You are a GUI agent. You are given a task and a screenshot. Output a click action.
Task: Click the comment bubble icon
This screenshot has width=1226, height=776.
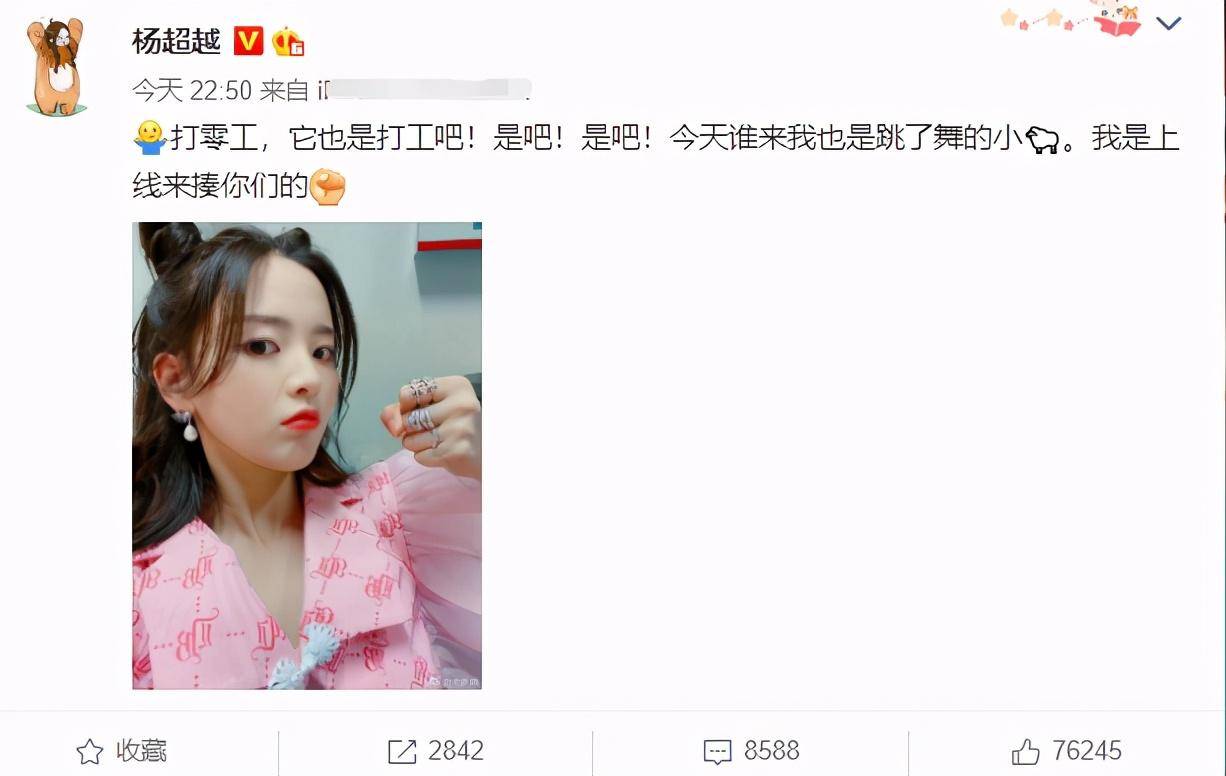pyautogui.click(x=718, y=752)
